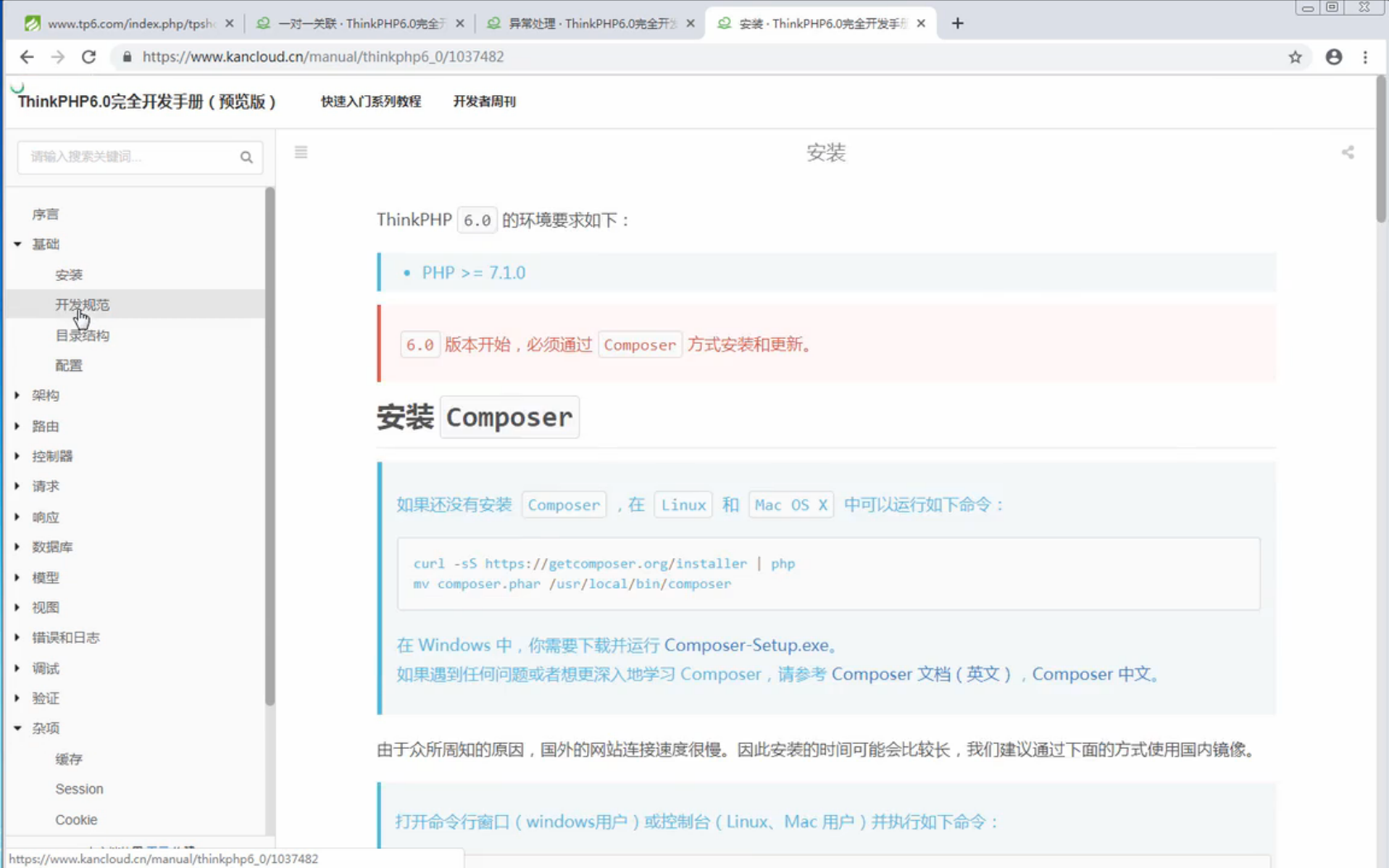The width and height of the screenshot is (1389, 868).
Task: Expand the 验证 section arrow
Action: click(17, 698)
